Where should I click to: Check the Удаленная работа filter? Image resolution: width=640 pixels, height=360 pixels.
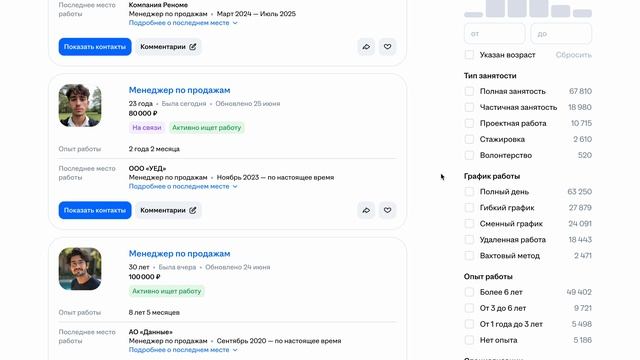(x=469, y=240)
